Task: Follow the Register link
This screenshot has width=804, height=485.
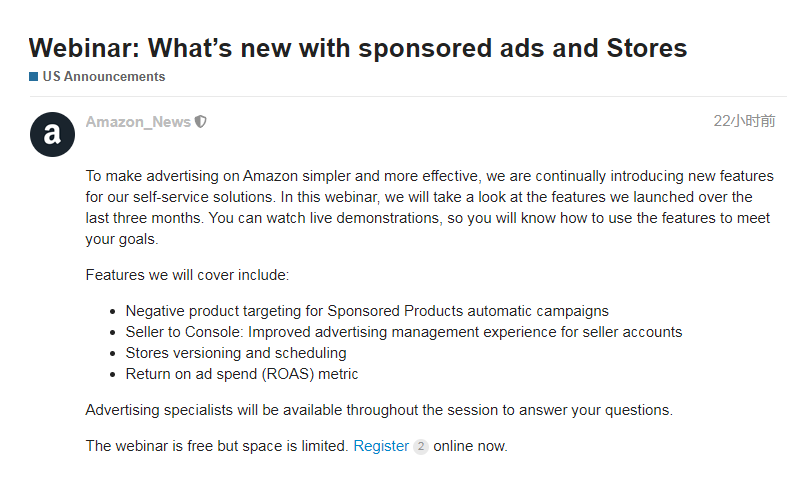Action: 381,446
